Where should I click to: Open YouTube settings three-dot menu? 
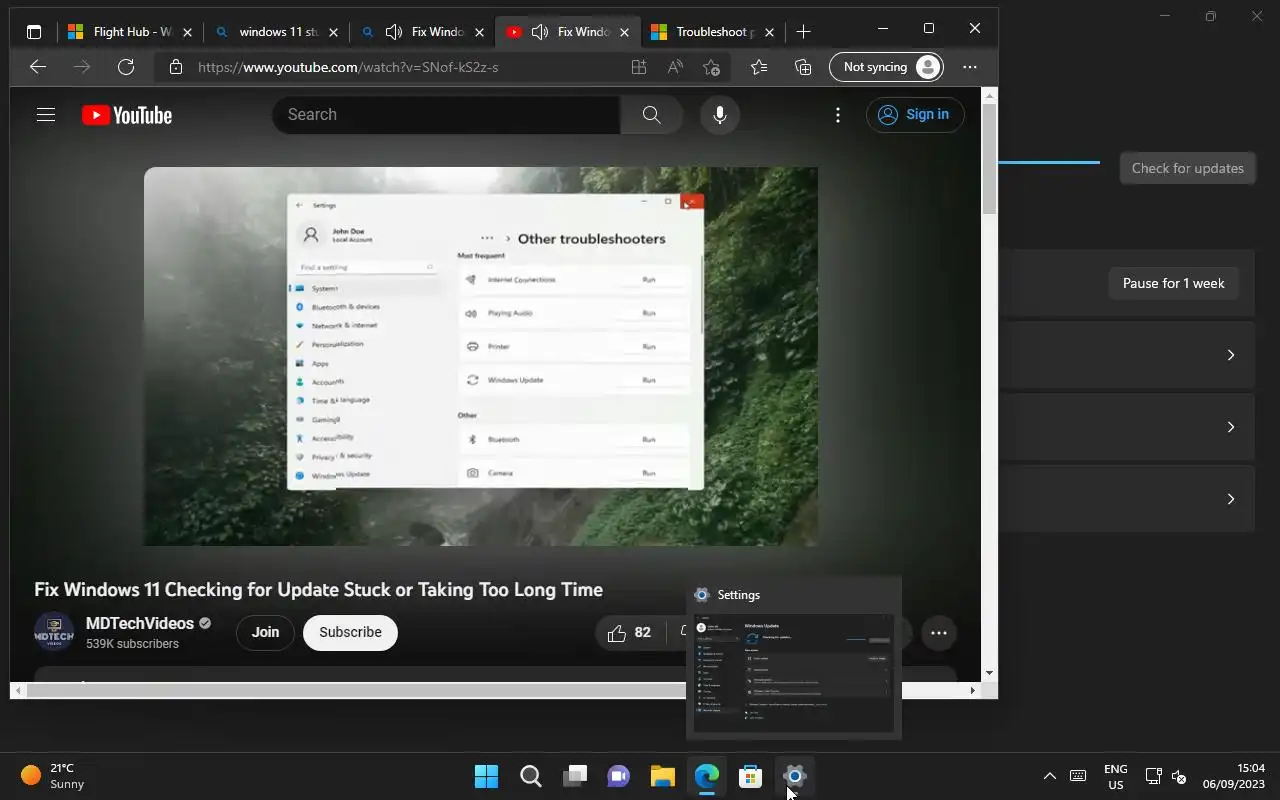point(838,115)
